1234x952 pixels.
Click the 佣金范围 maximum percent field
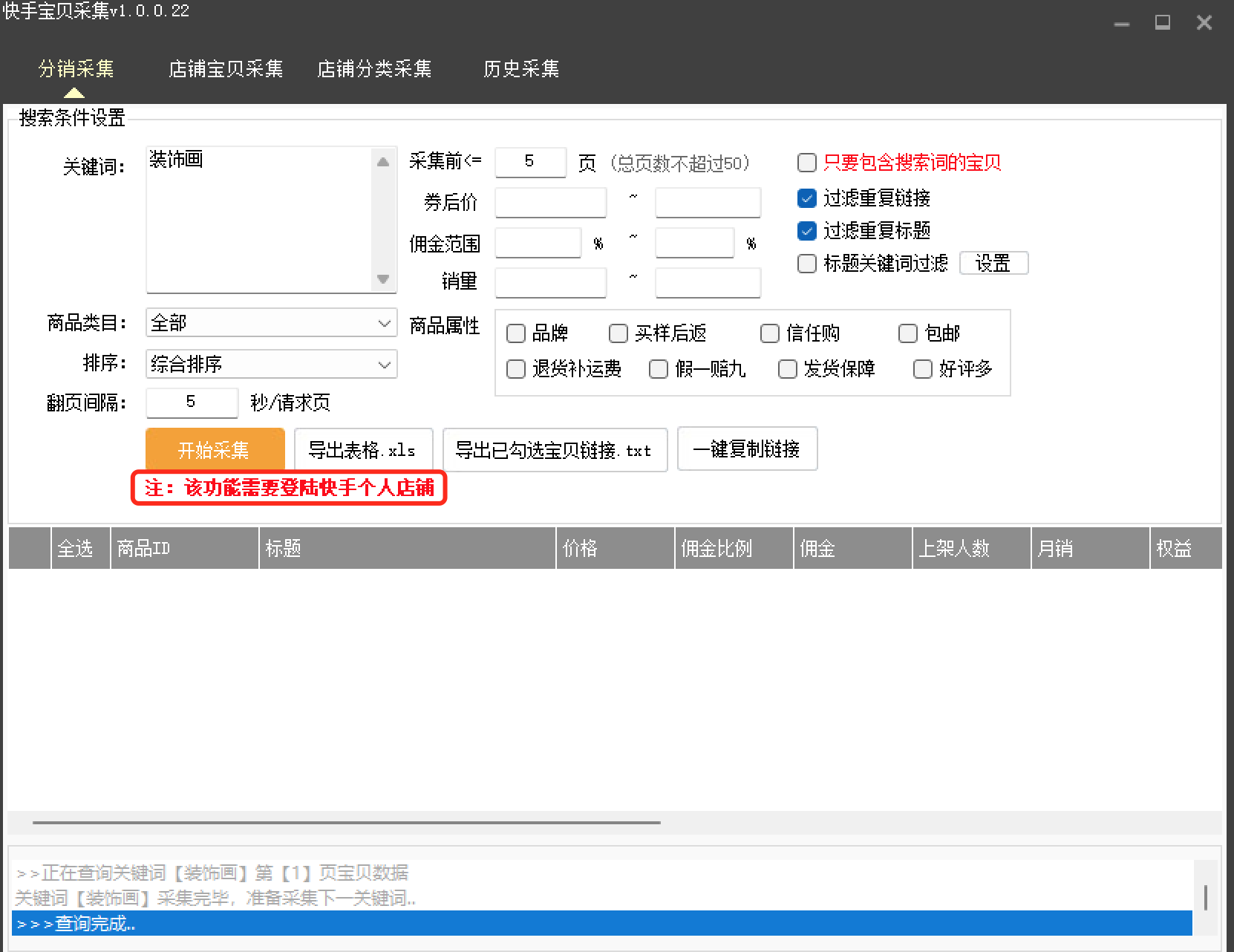[694, 243]
